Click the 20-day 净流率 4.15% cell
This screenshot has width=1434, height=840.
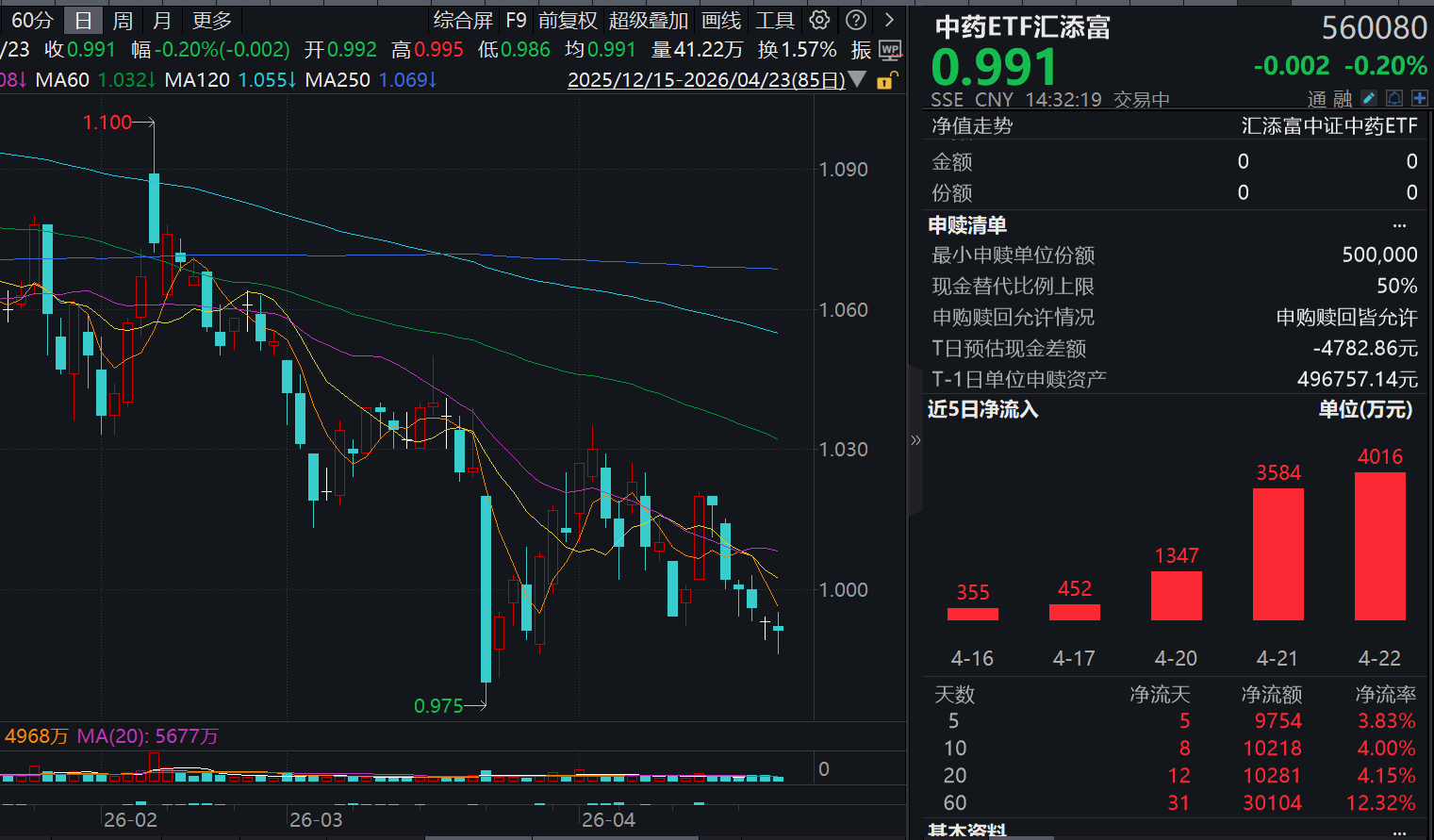coord(1387,776)
